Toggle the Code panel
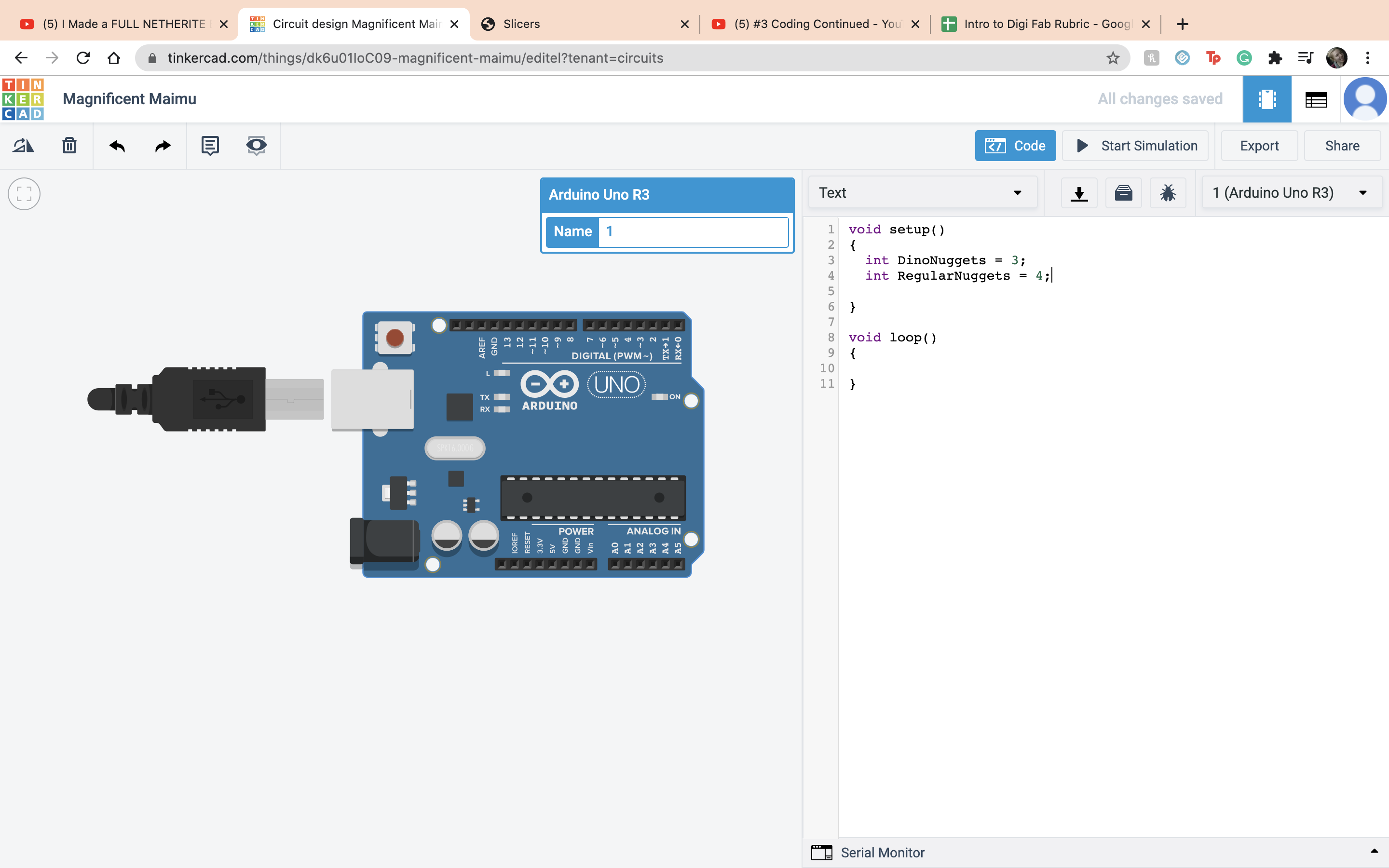 pyautogui.click(x=1015, y=146)
